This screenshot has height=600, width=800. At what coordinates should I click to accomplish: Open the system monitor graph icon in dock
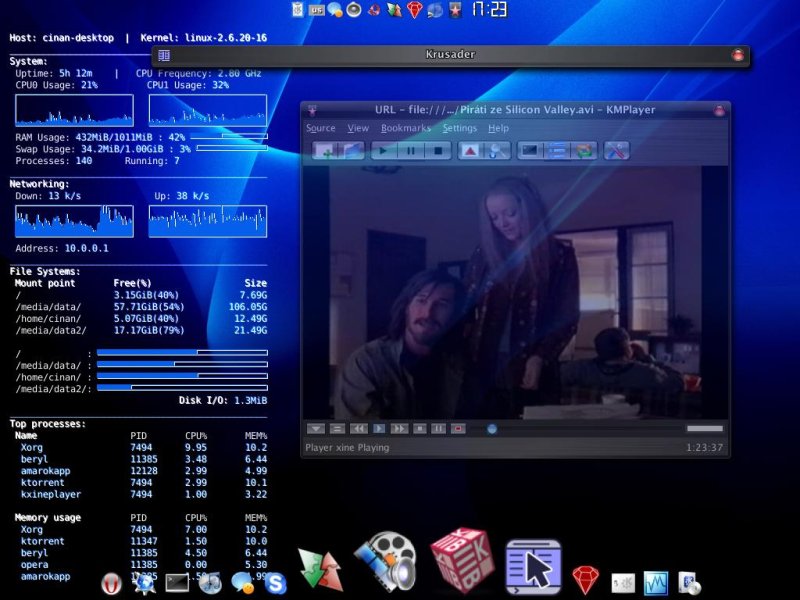[656, 583]
